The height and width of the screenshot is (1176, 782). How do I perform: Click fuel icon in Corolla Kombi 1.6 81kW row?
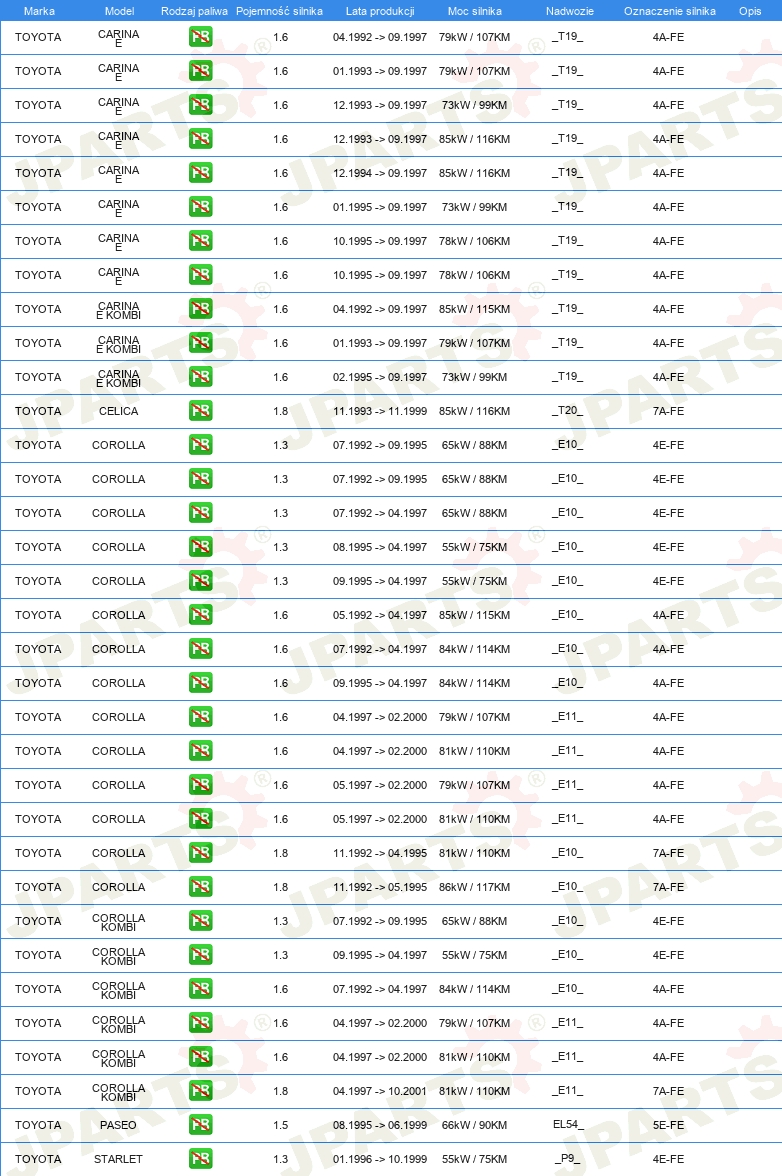click(x=200, y=1057)
